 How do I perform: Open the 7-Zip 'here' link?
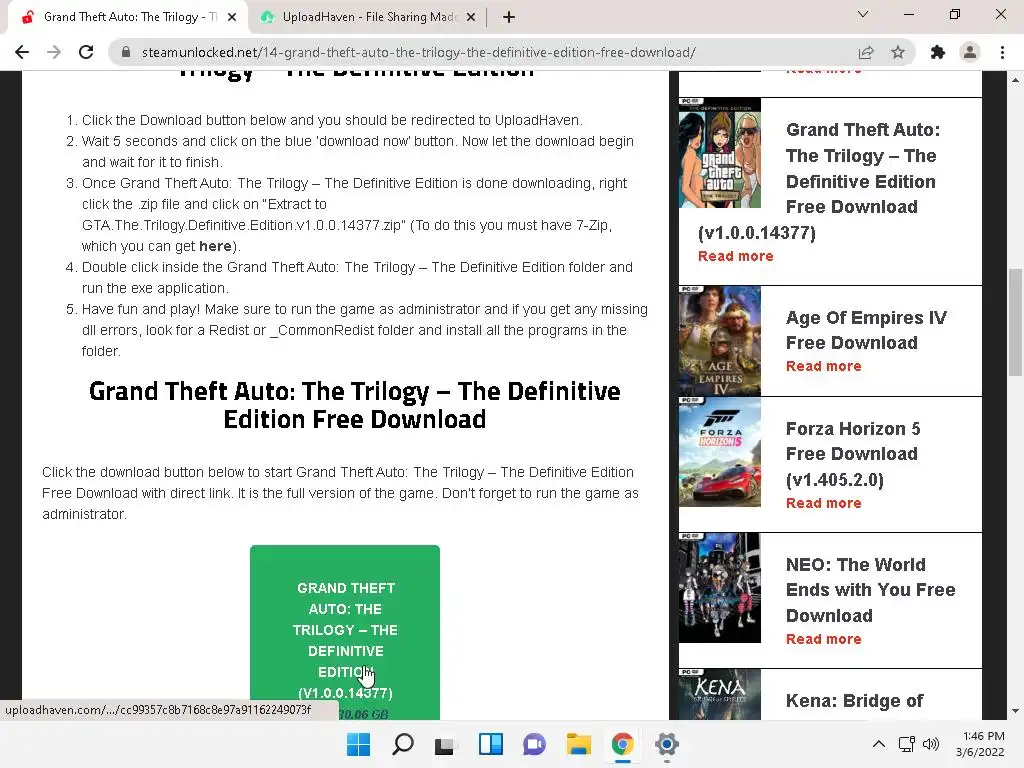tap(215, 246)
